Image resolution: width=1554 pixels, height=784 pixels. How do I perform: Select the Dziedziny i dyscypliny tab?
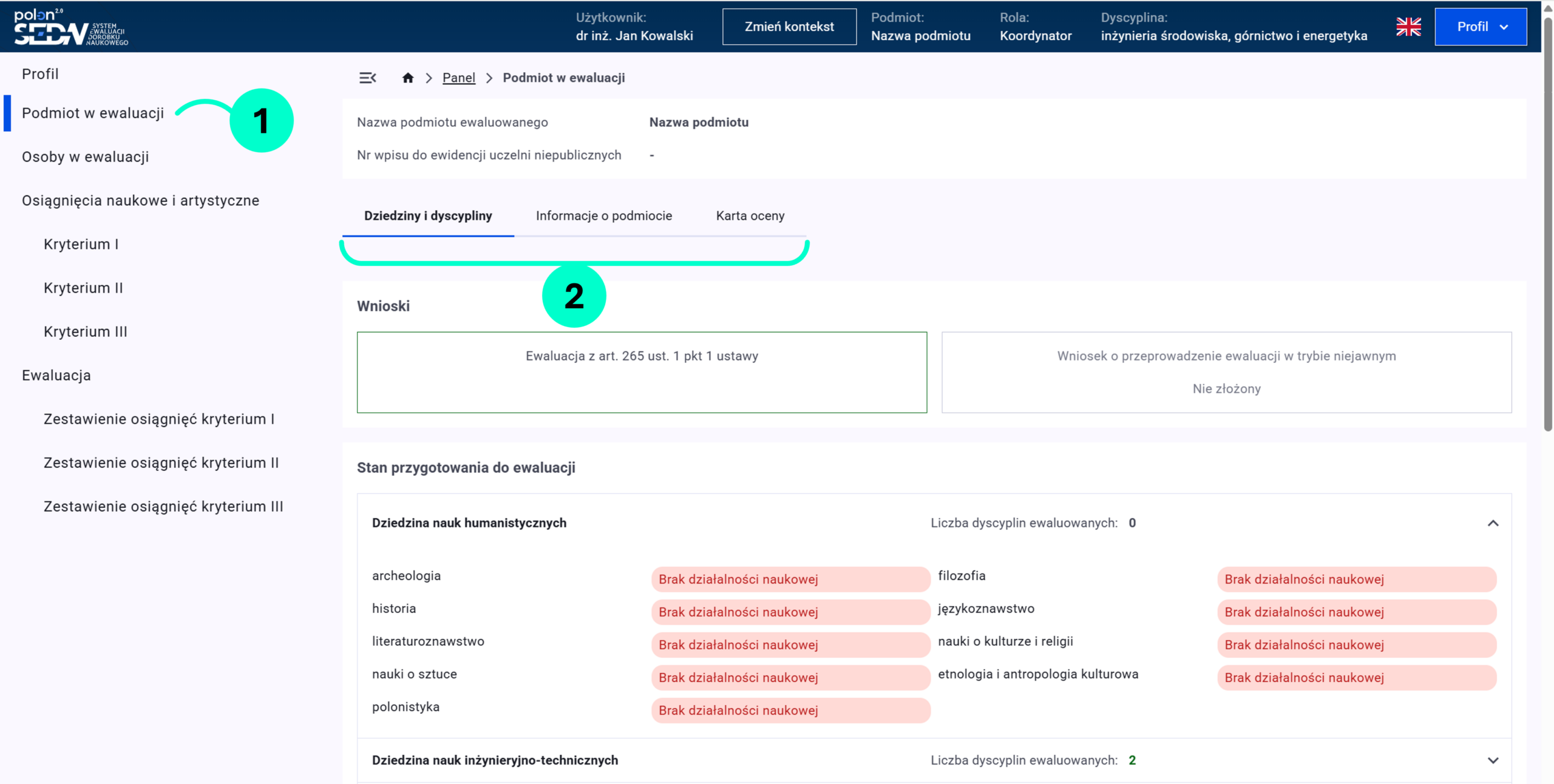coord(428,216)
